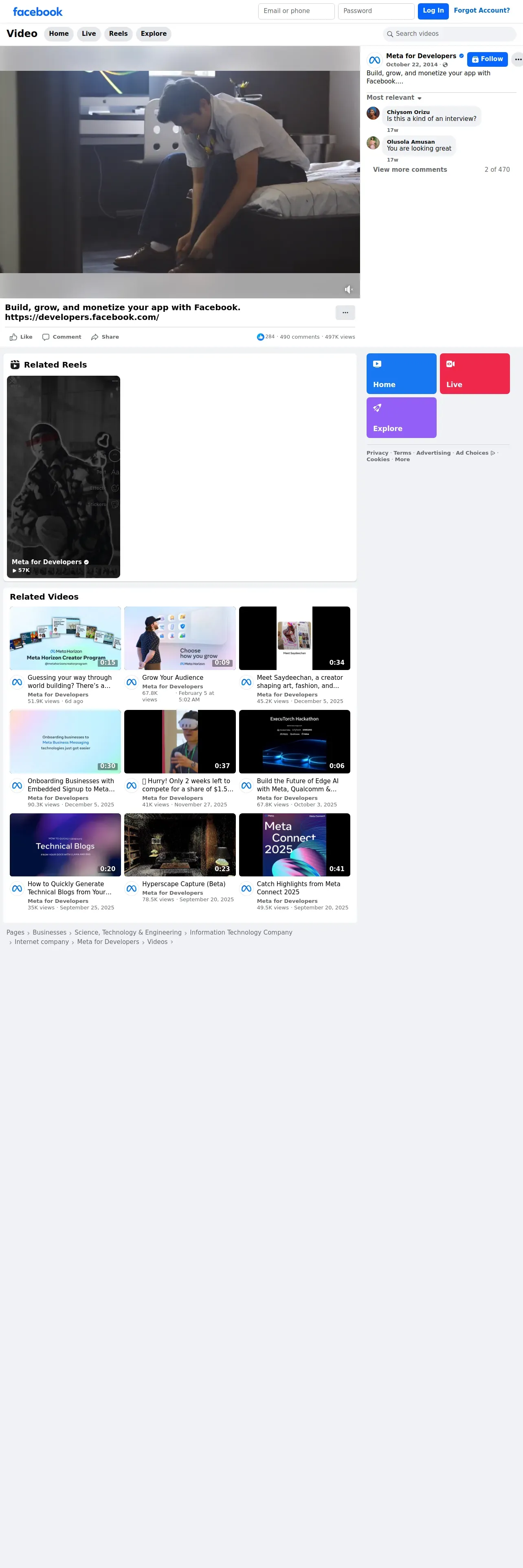Viewport: 523px width, 1568px height.
Task: Open the Meta Connect 2025 video thumbnail
Action: pos(294,845)
